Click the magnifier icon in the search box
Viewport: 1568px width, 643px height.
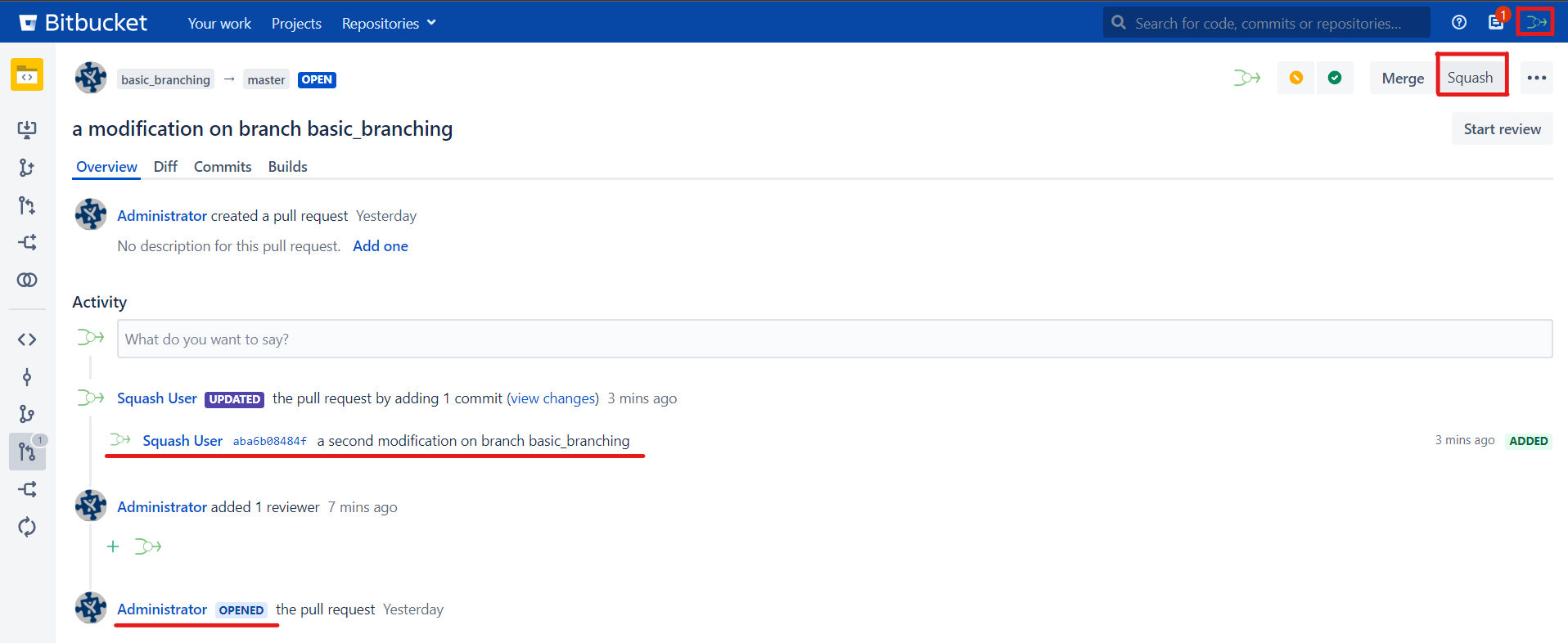click(1119, 23)
